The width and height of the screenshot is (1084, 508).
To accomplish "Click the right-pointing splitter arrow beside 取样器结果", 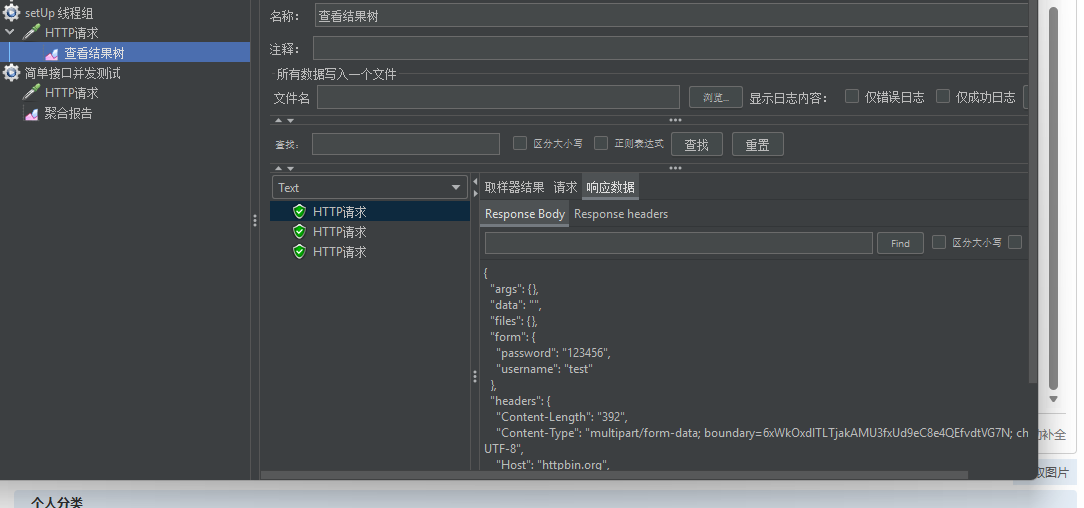I will click(x=475, y=193).
